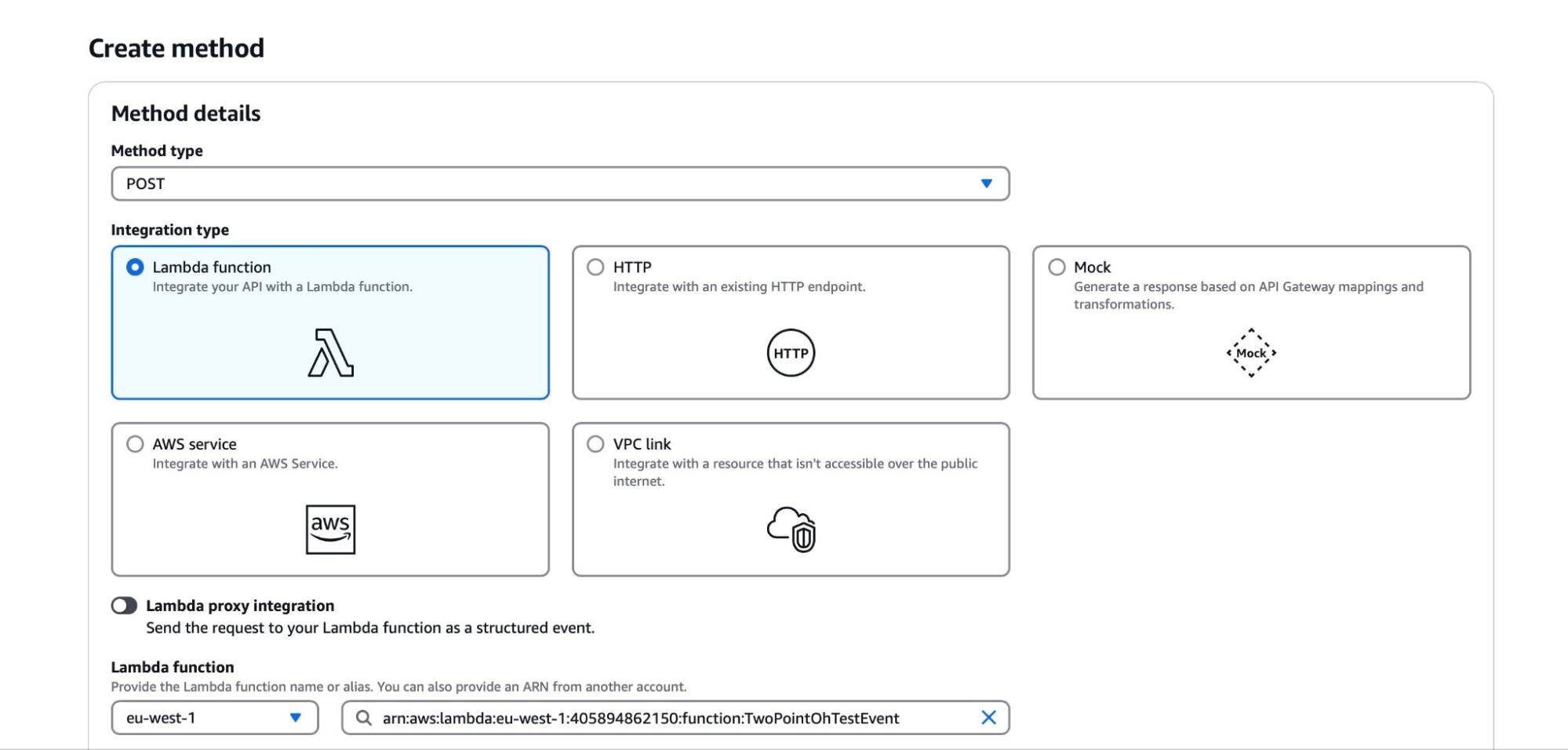The width and height of the screenshot is (1568, 750).
Task: Click the 'Integration type' label
Action: tap(169, 230)
